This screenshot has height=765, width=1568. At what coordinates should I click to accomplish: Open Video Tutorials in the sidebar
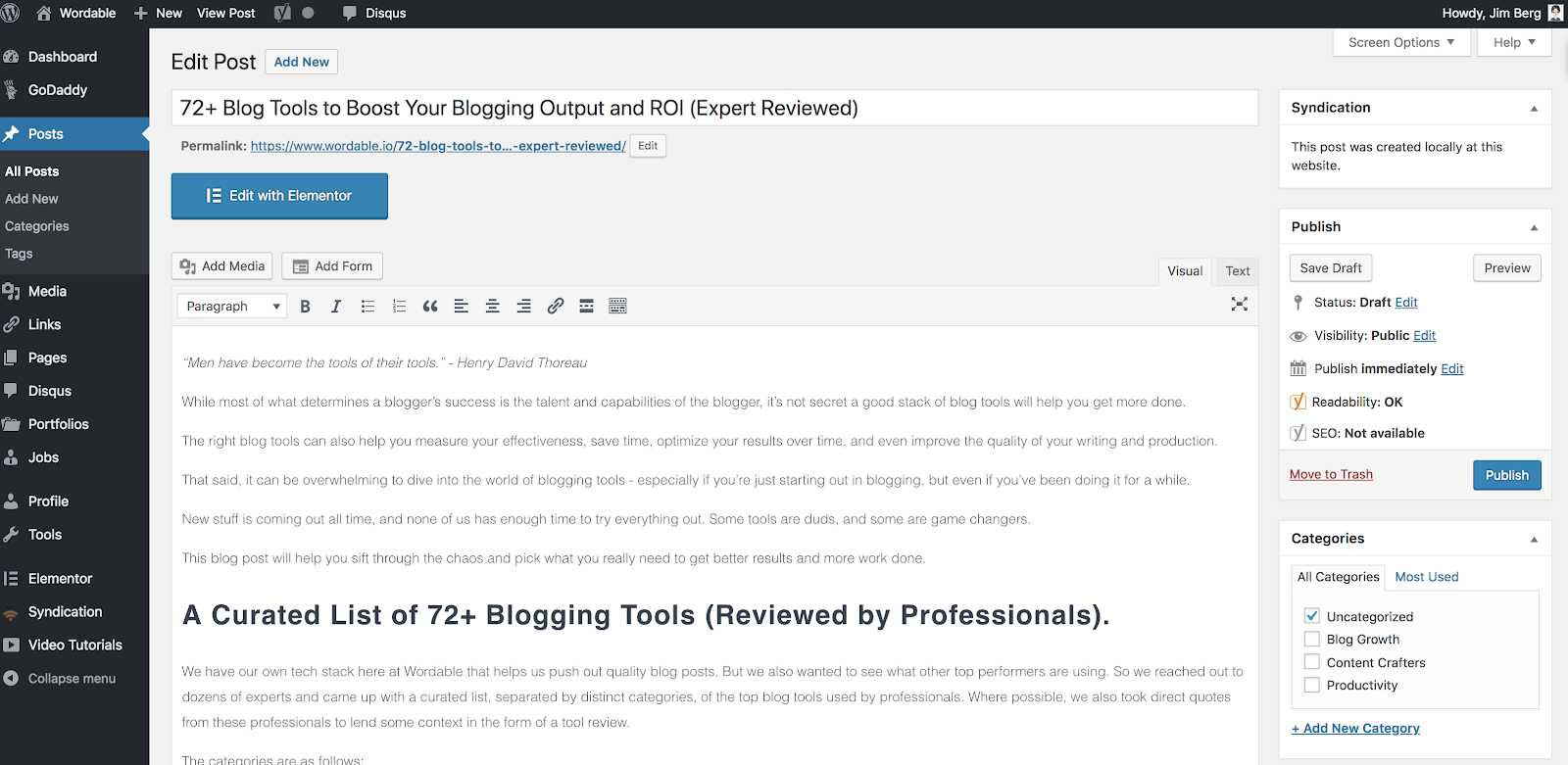[74, 645]
